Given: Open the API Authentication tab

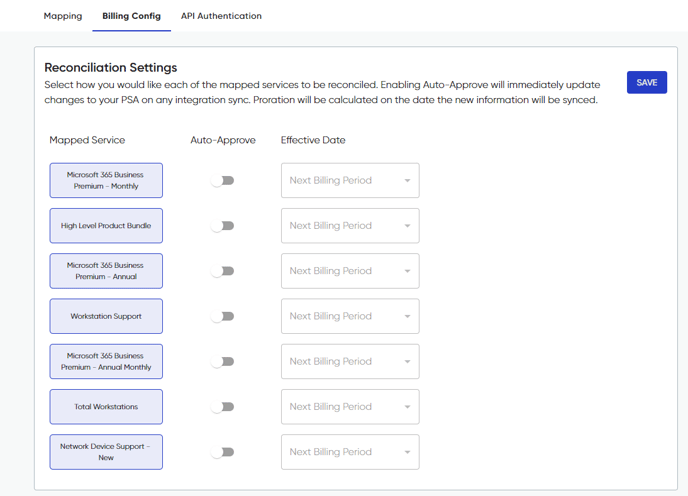Looking at the screenshot, I should tap(221, 16).
